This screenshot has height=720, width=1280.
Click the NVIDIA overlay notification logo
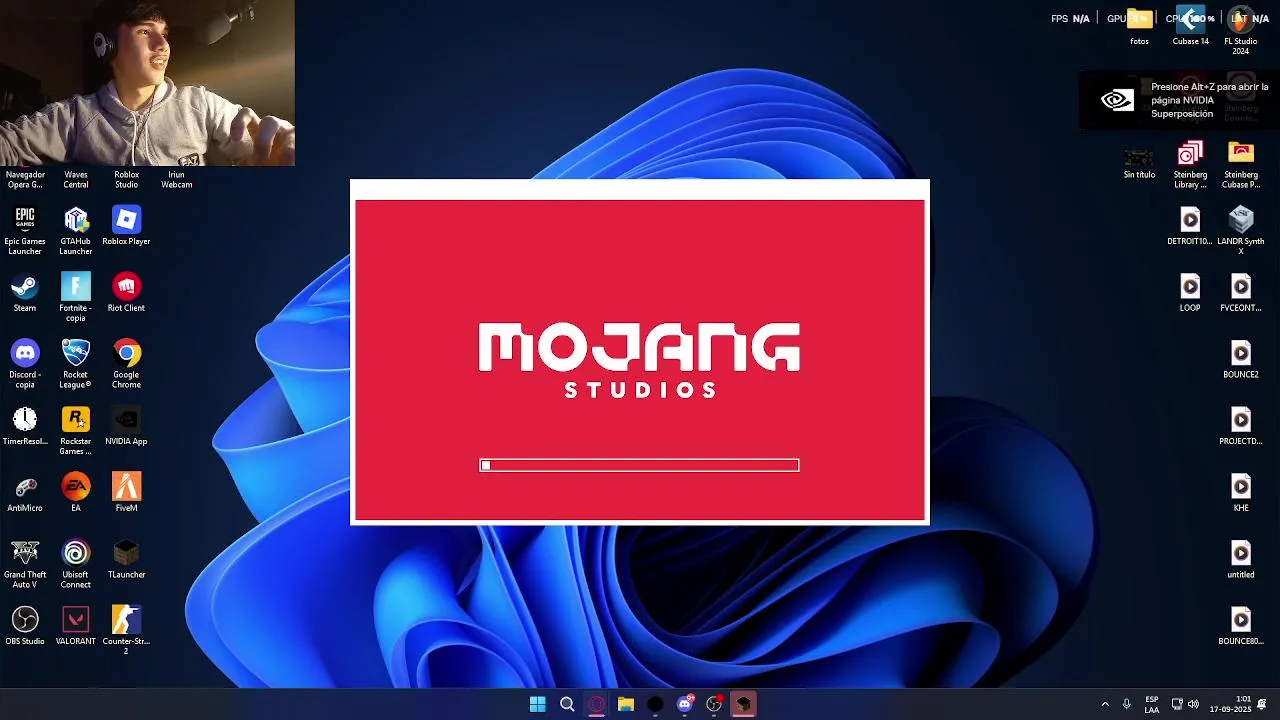click(x=1116, y=100)
